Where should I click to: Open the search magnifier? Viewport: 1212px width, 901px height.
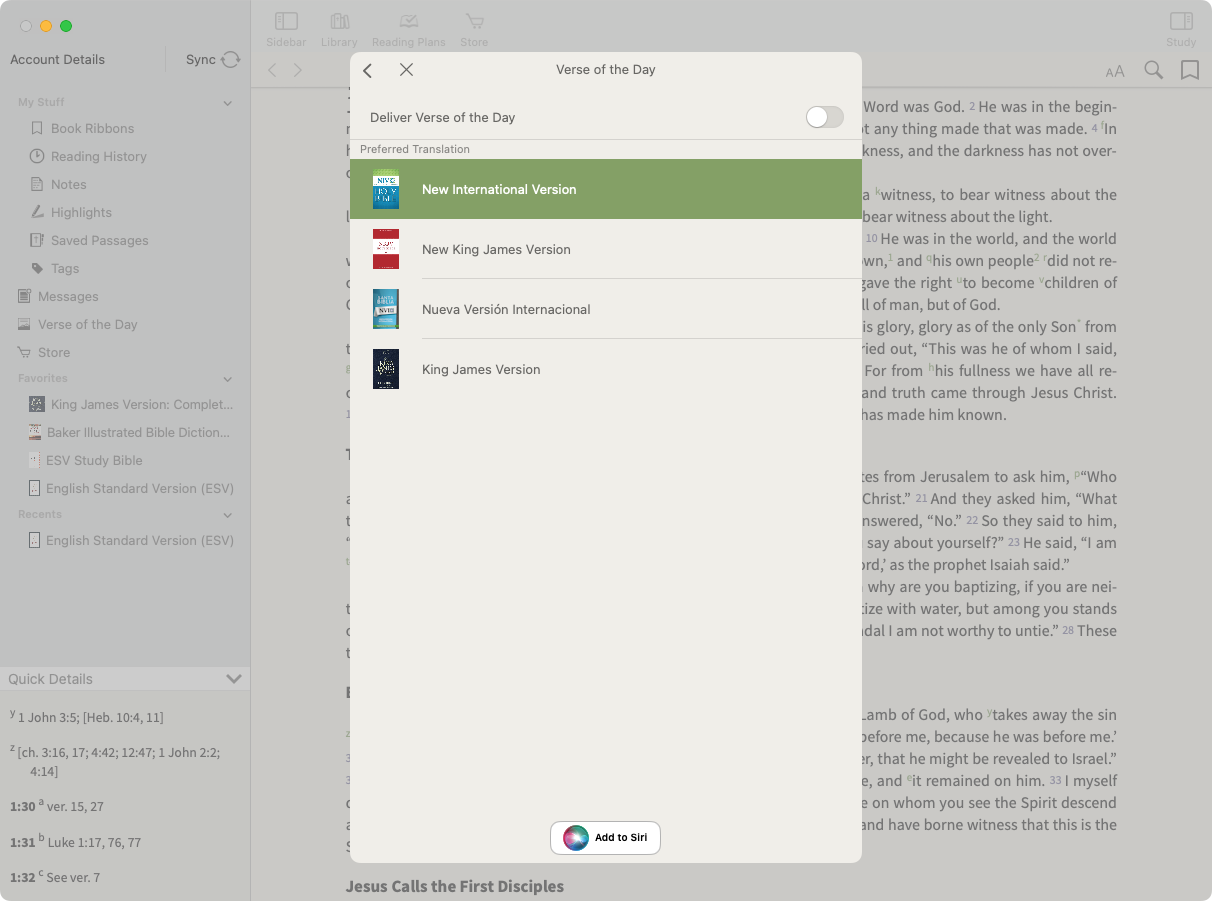pyautogui.click(x=1153, y=70)
